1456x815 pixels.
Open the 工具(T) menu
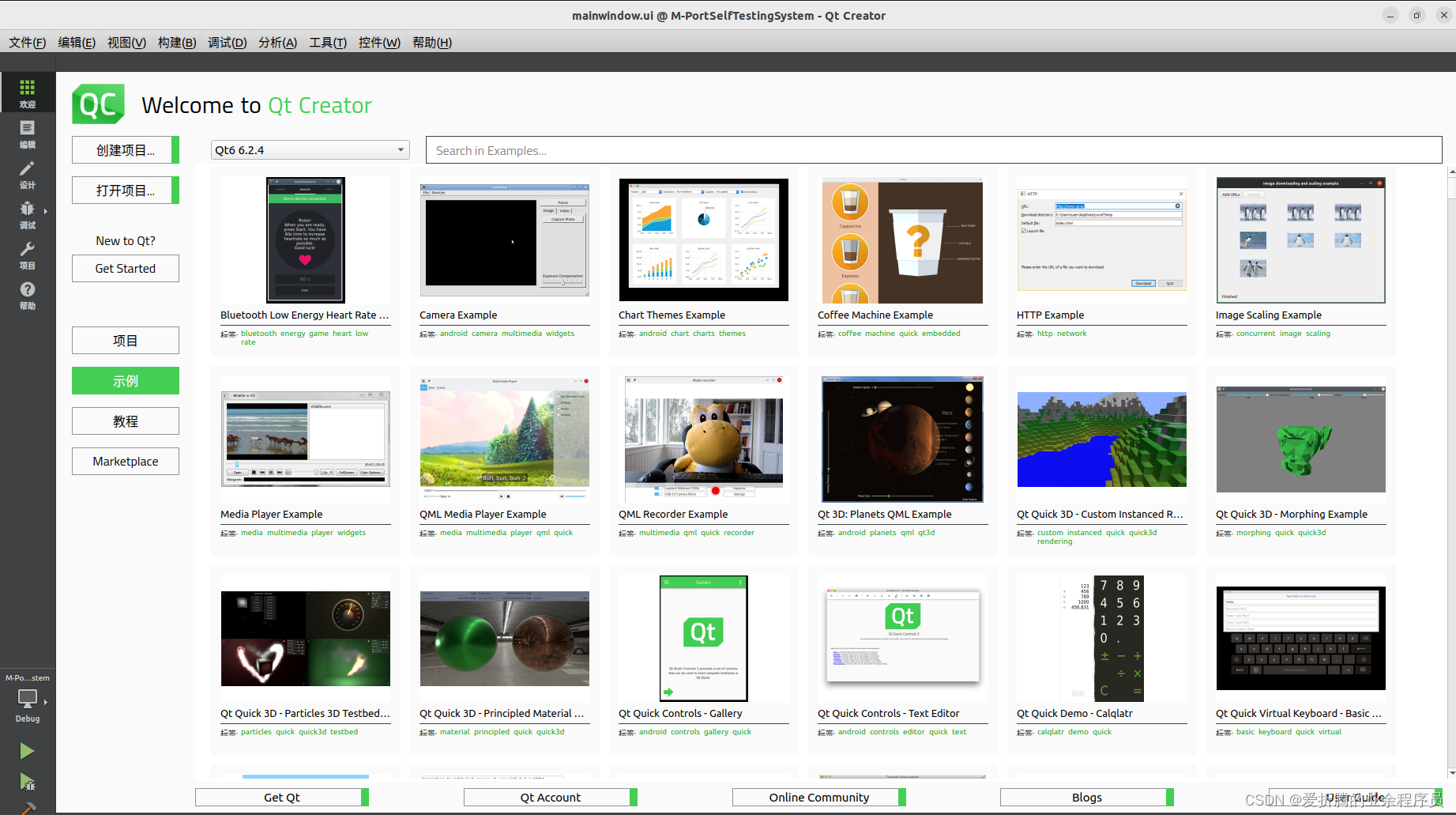point(328,43)
